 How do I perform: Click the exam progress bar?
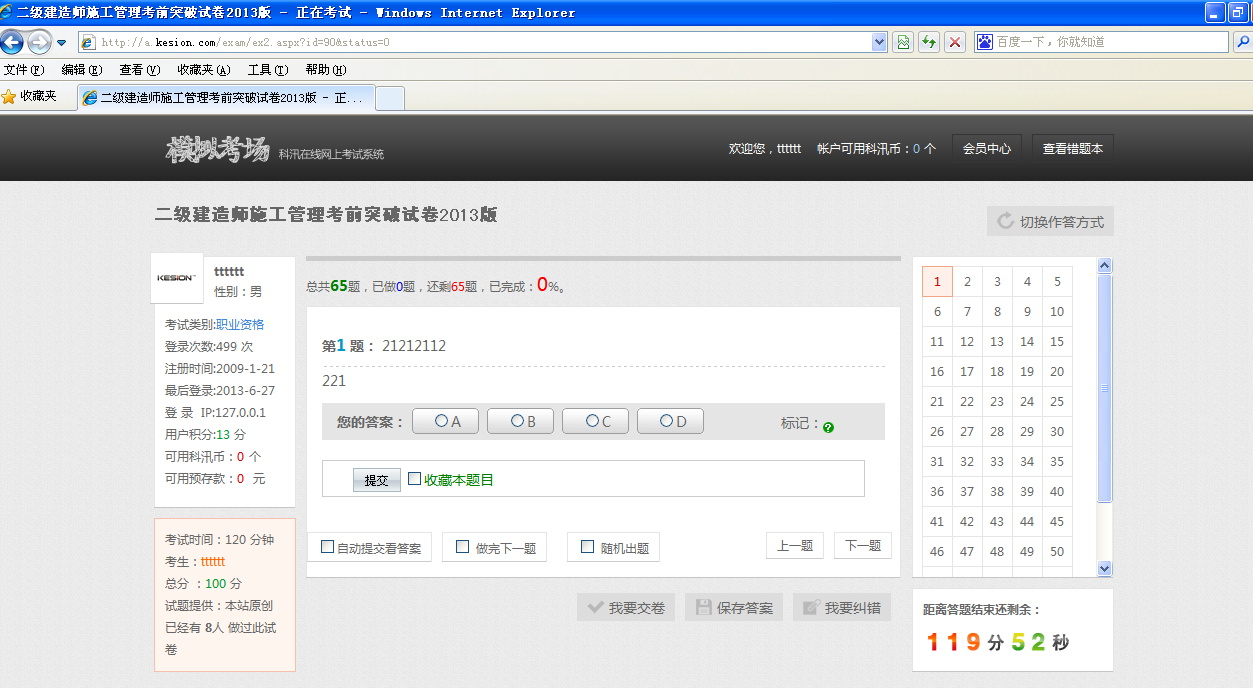[603, 259]
